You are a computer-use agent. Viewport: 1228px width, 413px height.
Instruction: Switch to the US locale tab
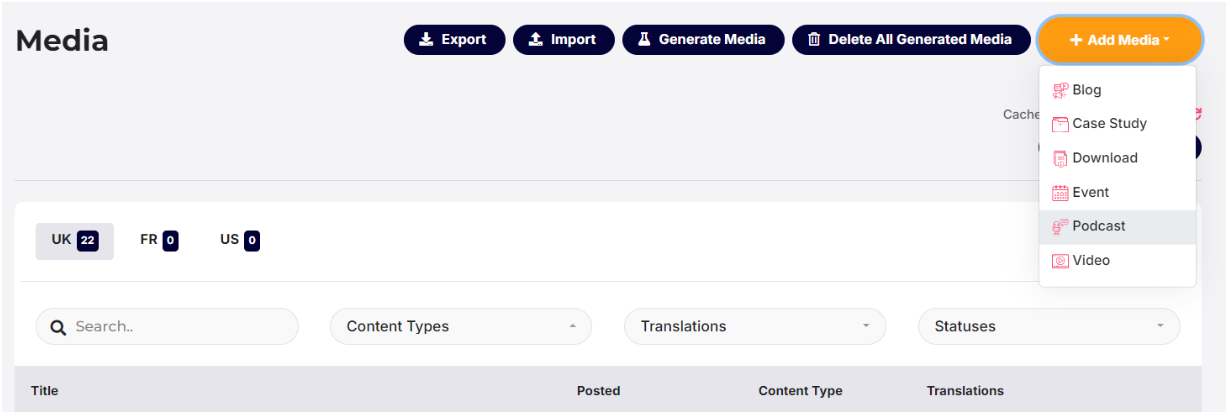pyautogui.click(x=240, y=240)
